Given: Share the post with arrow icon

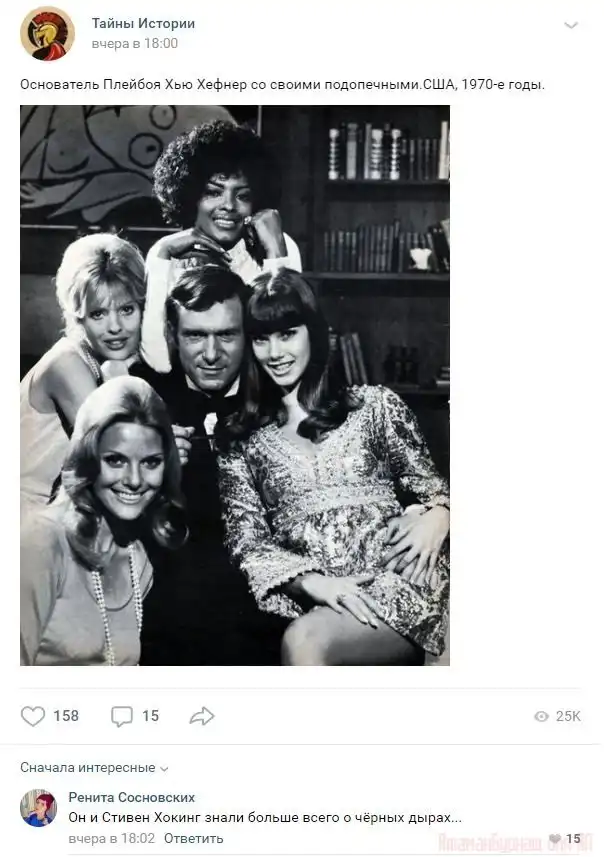Looking at the screenshot, I should [x=202, y=716].
